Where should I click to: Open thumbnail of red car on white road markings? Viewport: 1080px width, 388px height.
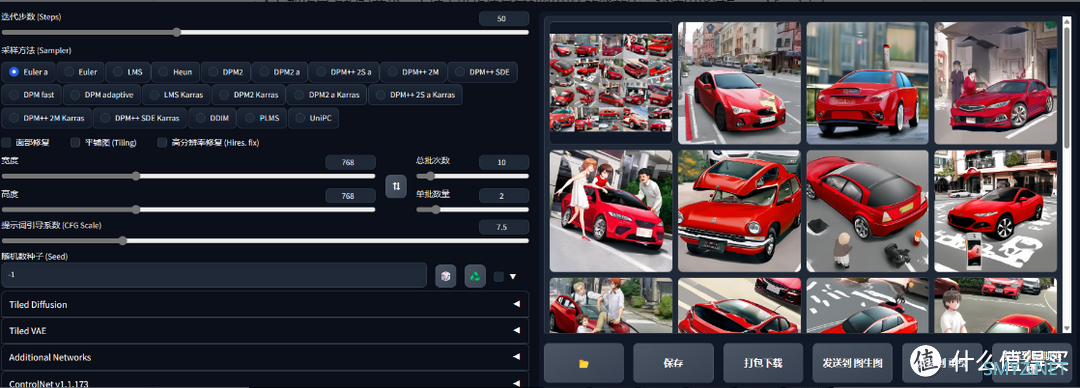pyautogui.click(x=995, y=211)
